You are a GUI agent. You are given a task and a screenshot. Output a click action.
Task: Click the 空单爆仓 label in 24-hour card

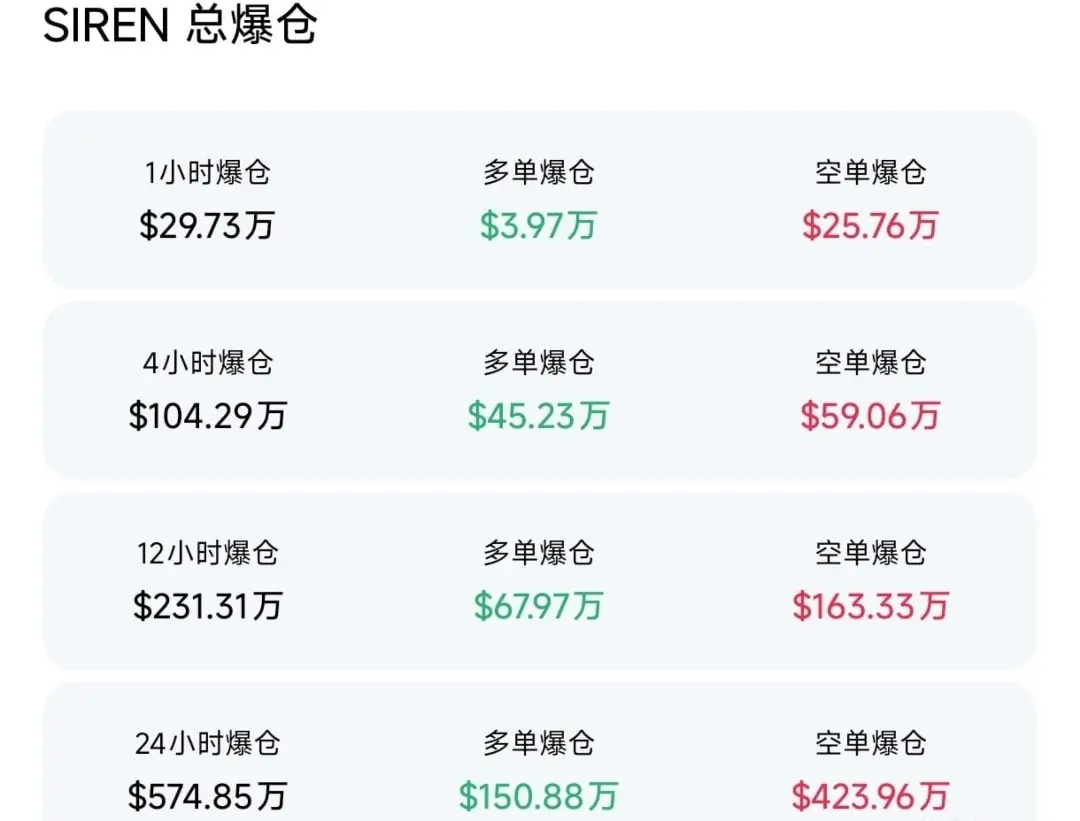(871, 743)
